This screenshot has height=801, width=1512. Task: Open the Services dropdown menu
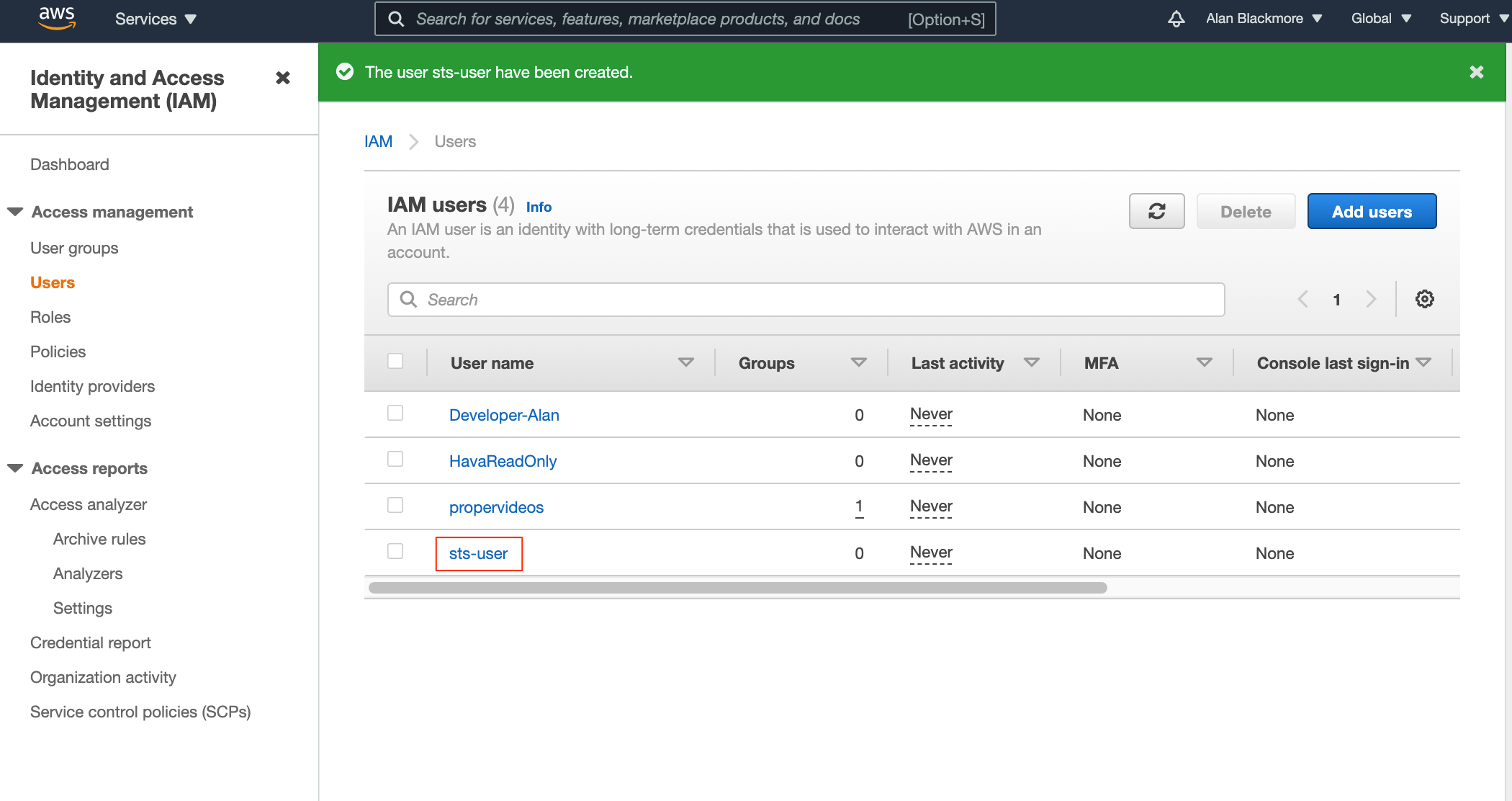tap(156, 19)
